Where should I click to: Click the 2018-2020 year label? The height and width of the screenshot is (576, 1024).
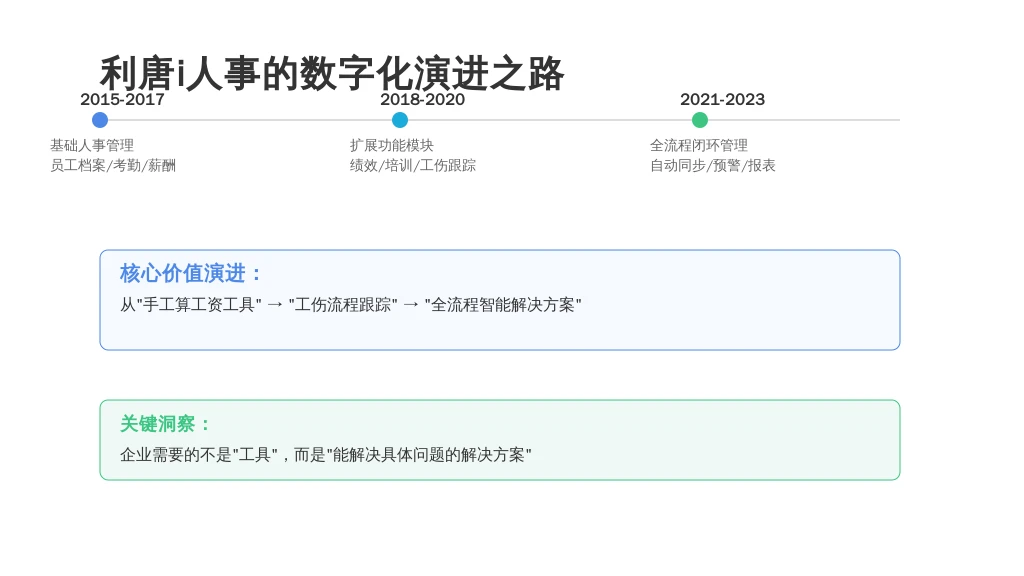tap(423, 99)
